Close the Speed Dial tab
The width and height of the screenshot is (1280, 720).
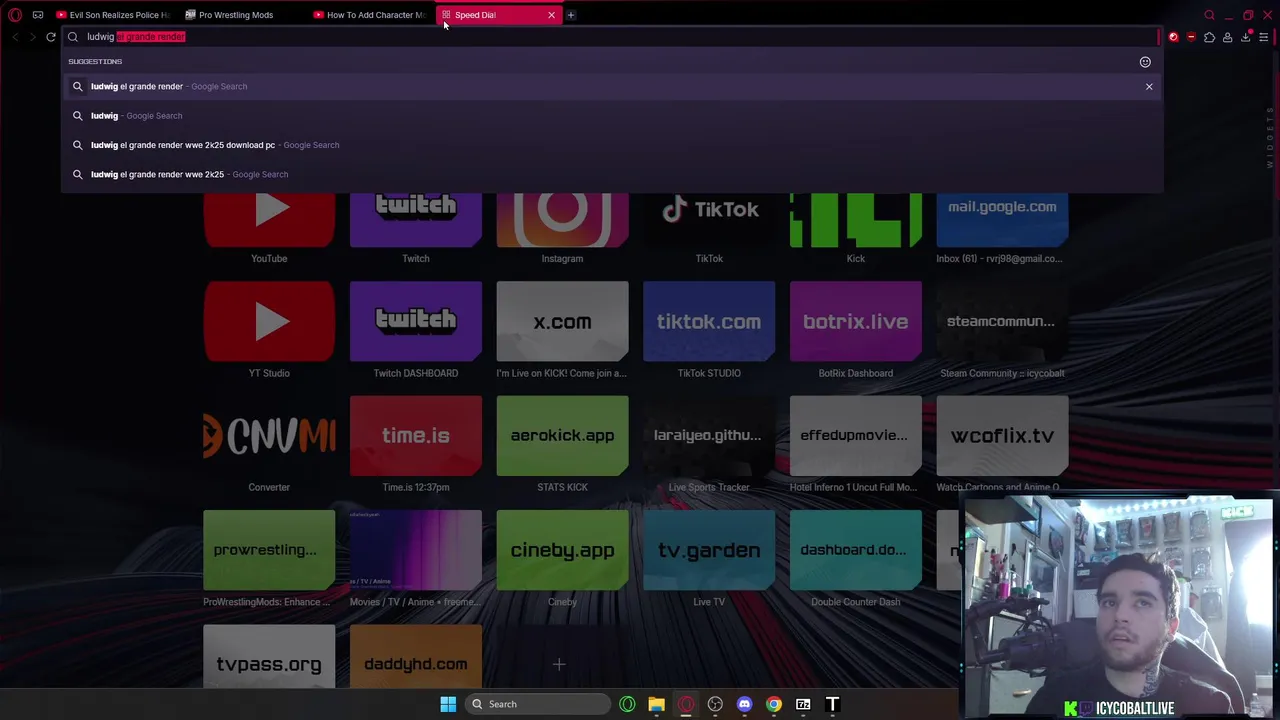(x=551, y=15)
